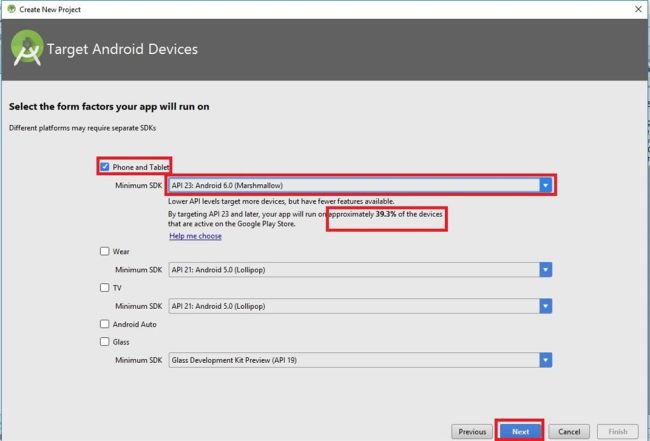Screen dimensions: 650x441
Task: Click the small Android icon in title bar
Action: (11, 9)
